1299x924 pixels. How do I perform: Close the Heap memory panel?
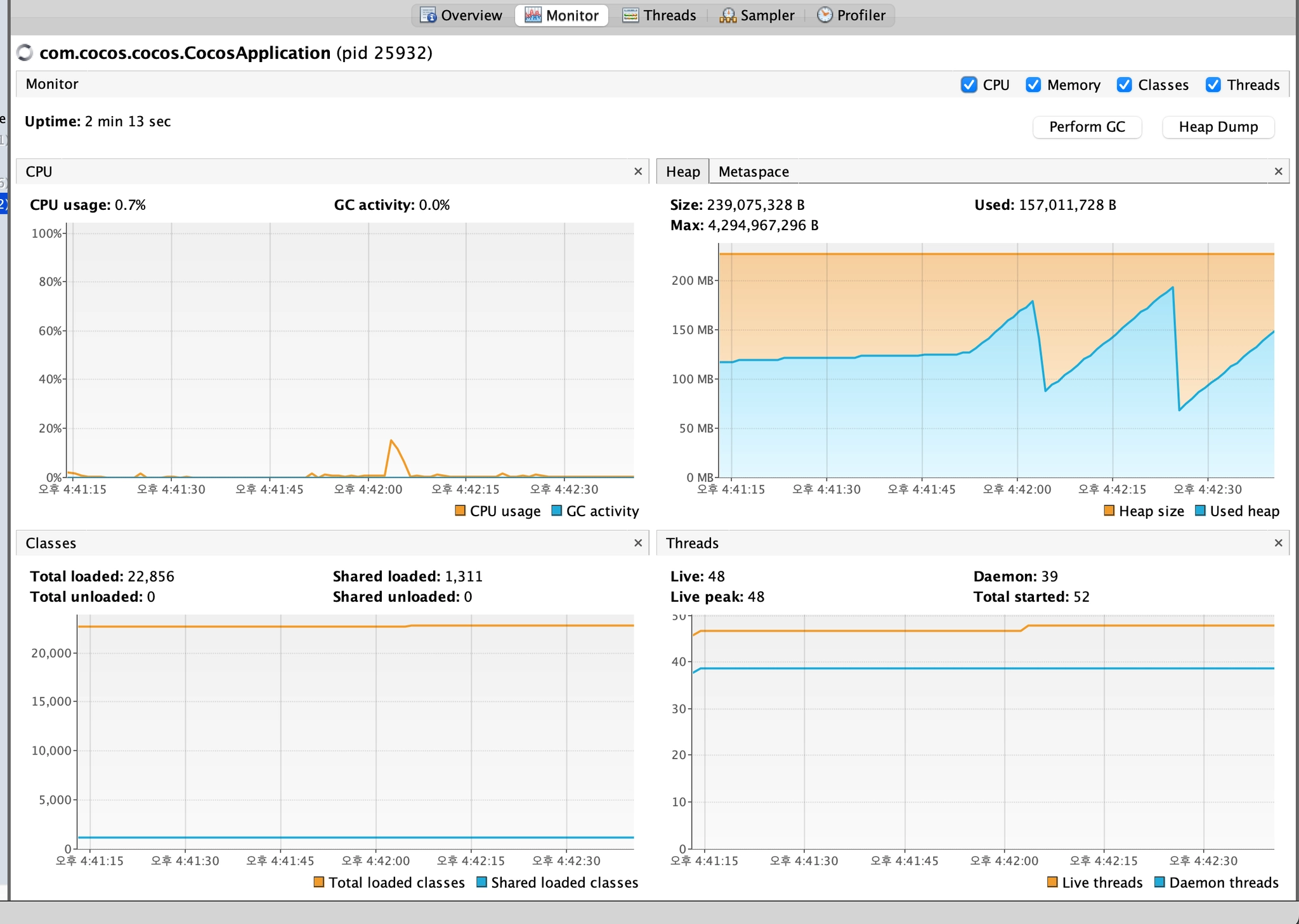coord(1278,172)
